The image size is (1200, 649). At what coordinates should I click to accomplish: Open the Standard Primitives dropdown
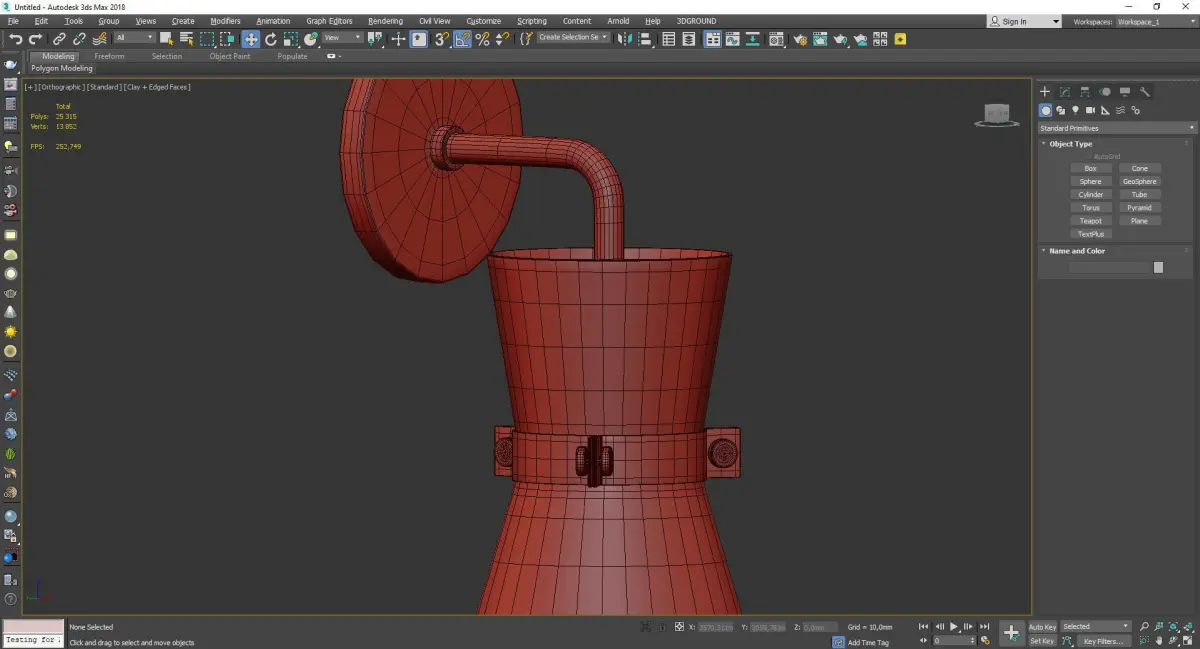click(x=1116, y=128)
